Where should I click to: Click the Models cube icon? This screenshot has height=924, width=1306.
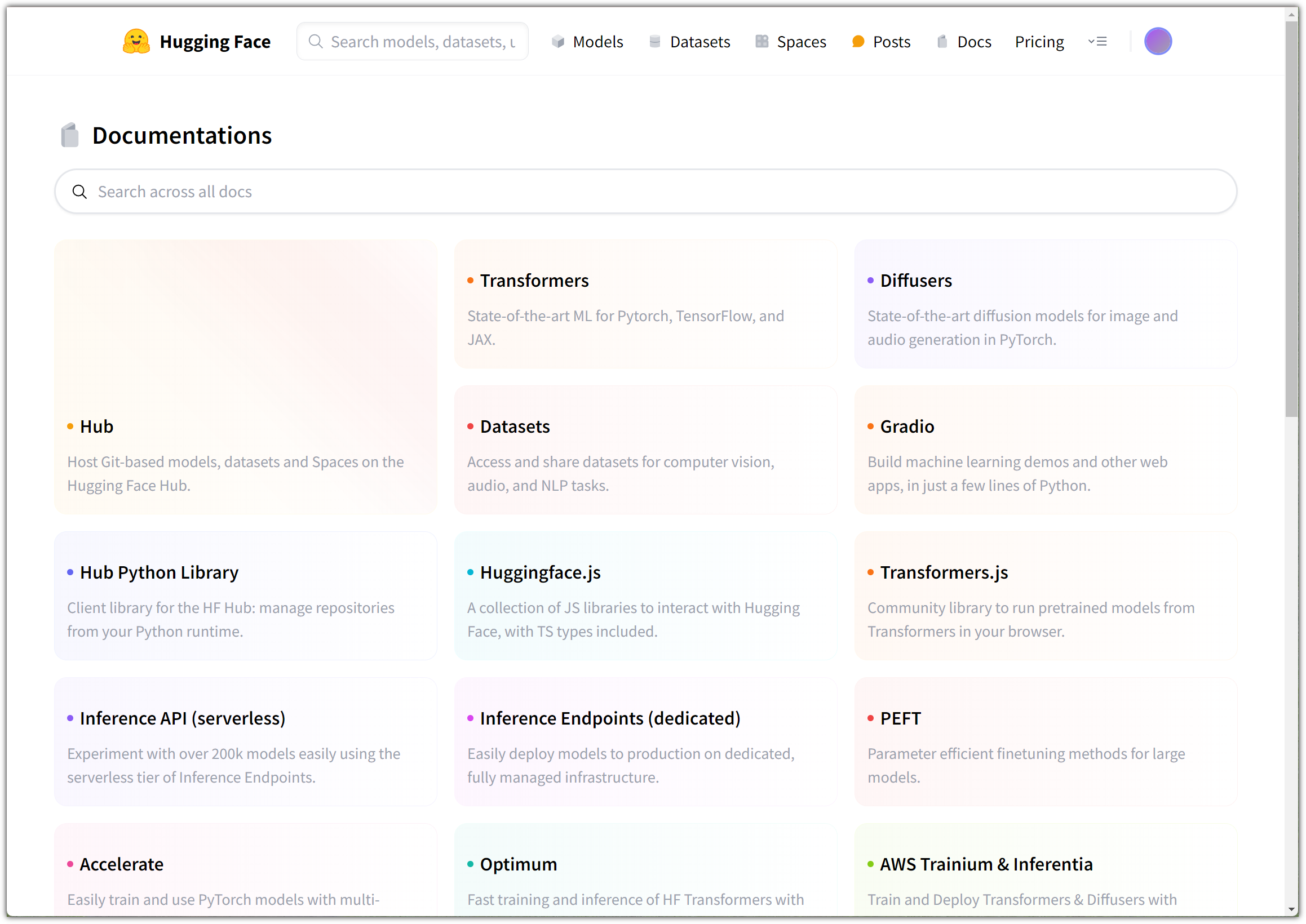pyautogui.click(x=557, y=42)
